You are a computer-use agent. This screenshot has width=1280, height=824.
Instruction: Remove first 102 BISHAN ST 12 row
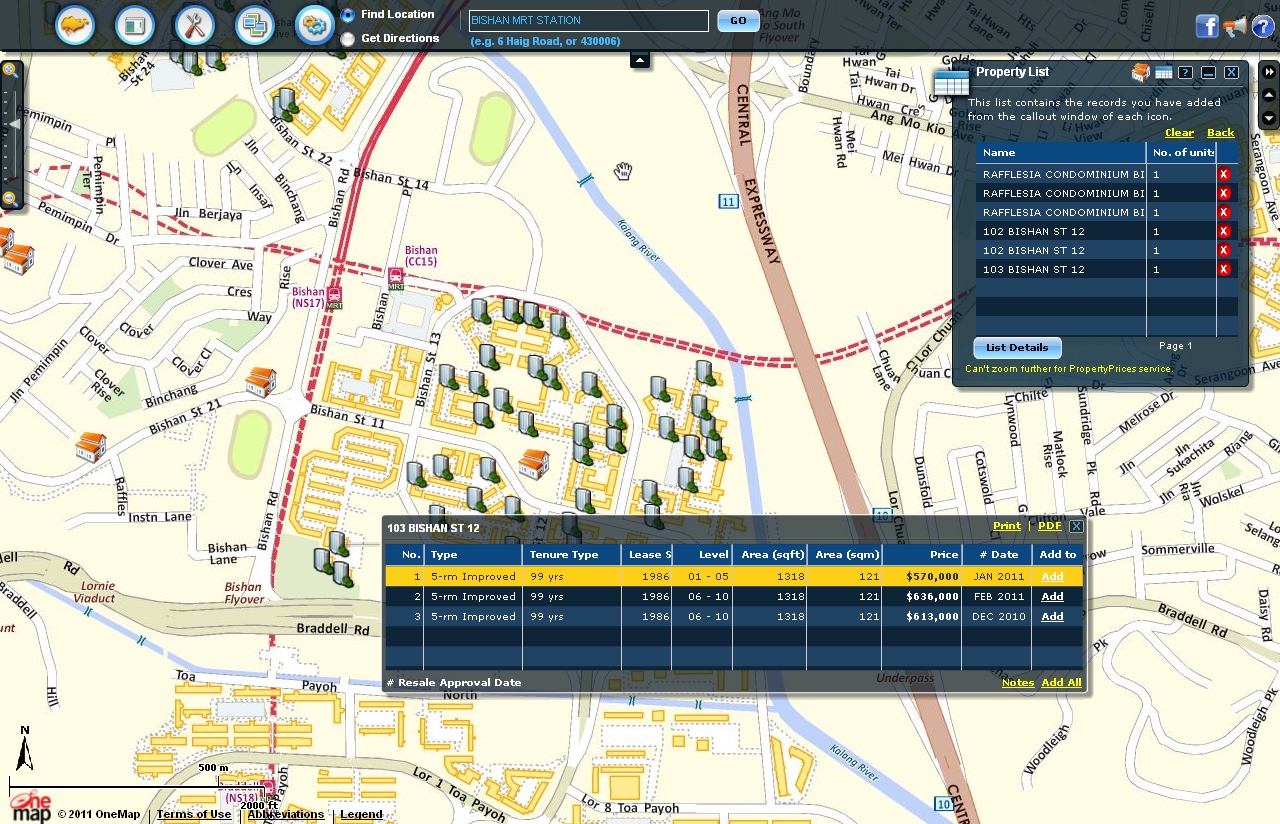tap(1223, 231)
